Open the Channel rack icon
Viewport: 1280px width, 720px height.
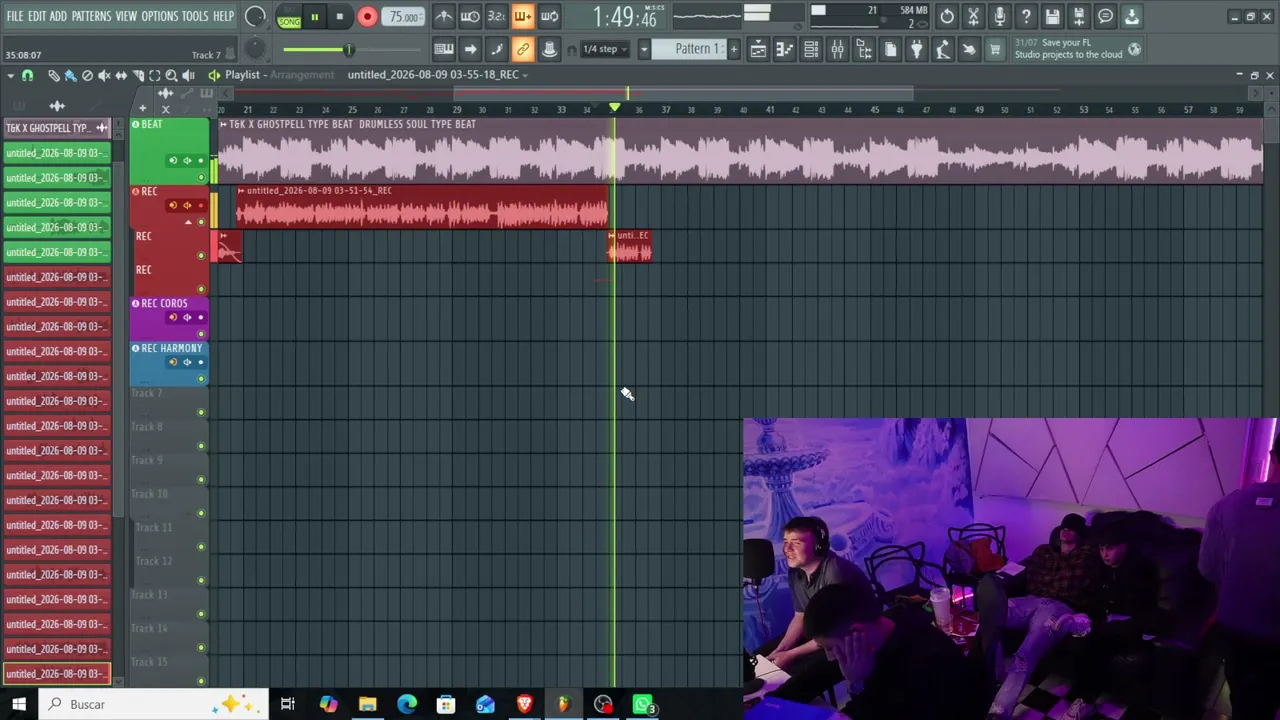click(x=811, y=50)
